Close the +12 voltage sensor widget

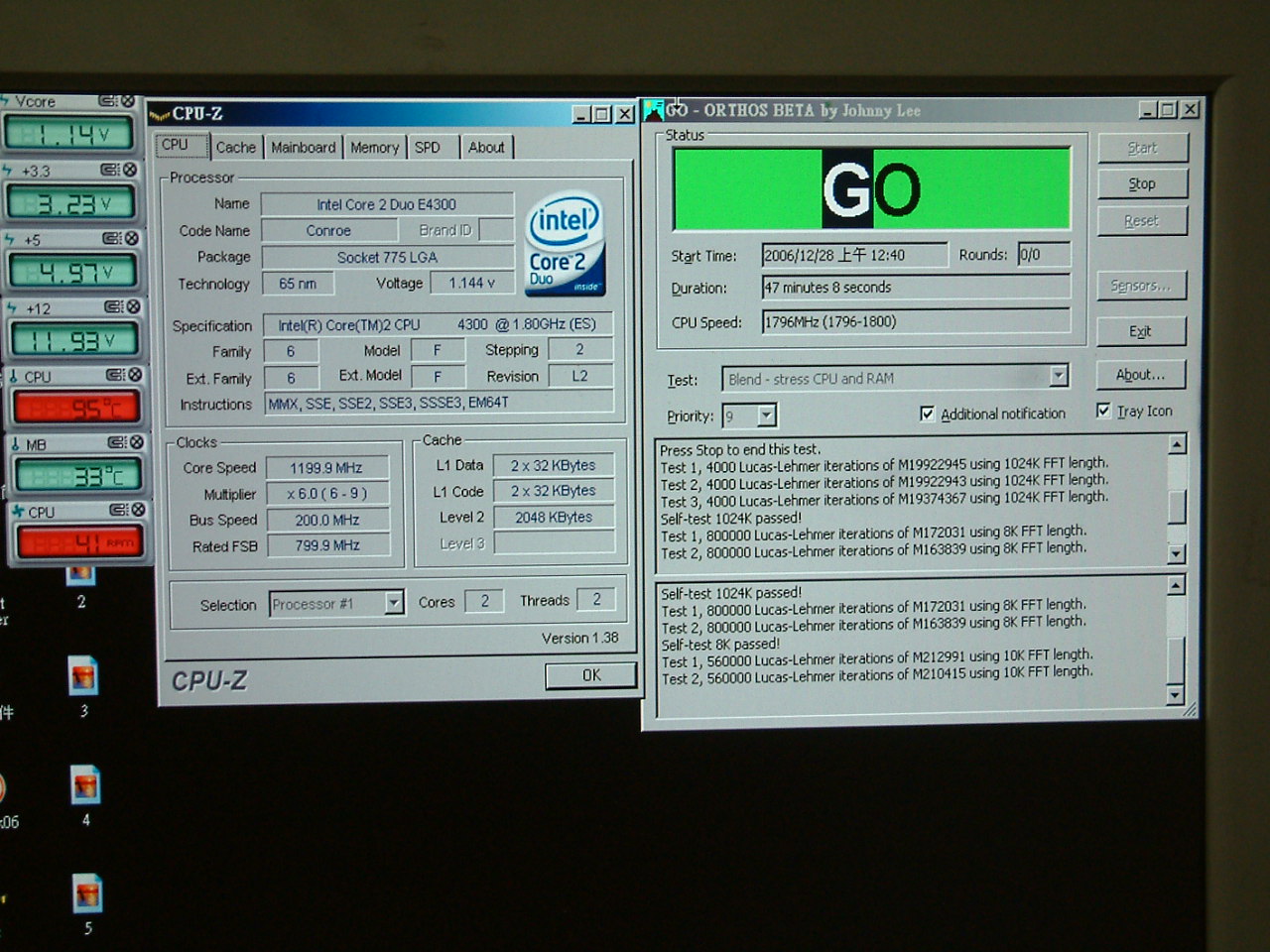click(133, 306)
